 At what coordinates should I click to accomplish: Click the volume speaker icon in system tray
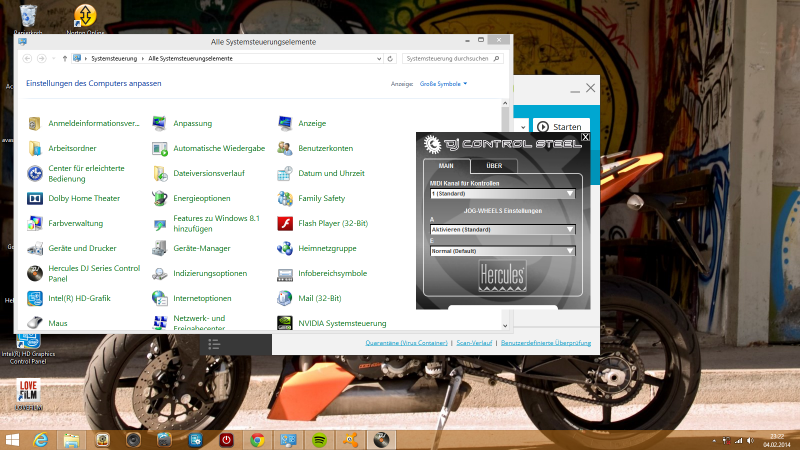[750, 440]
